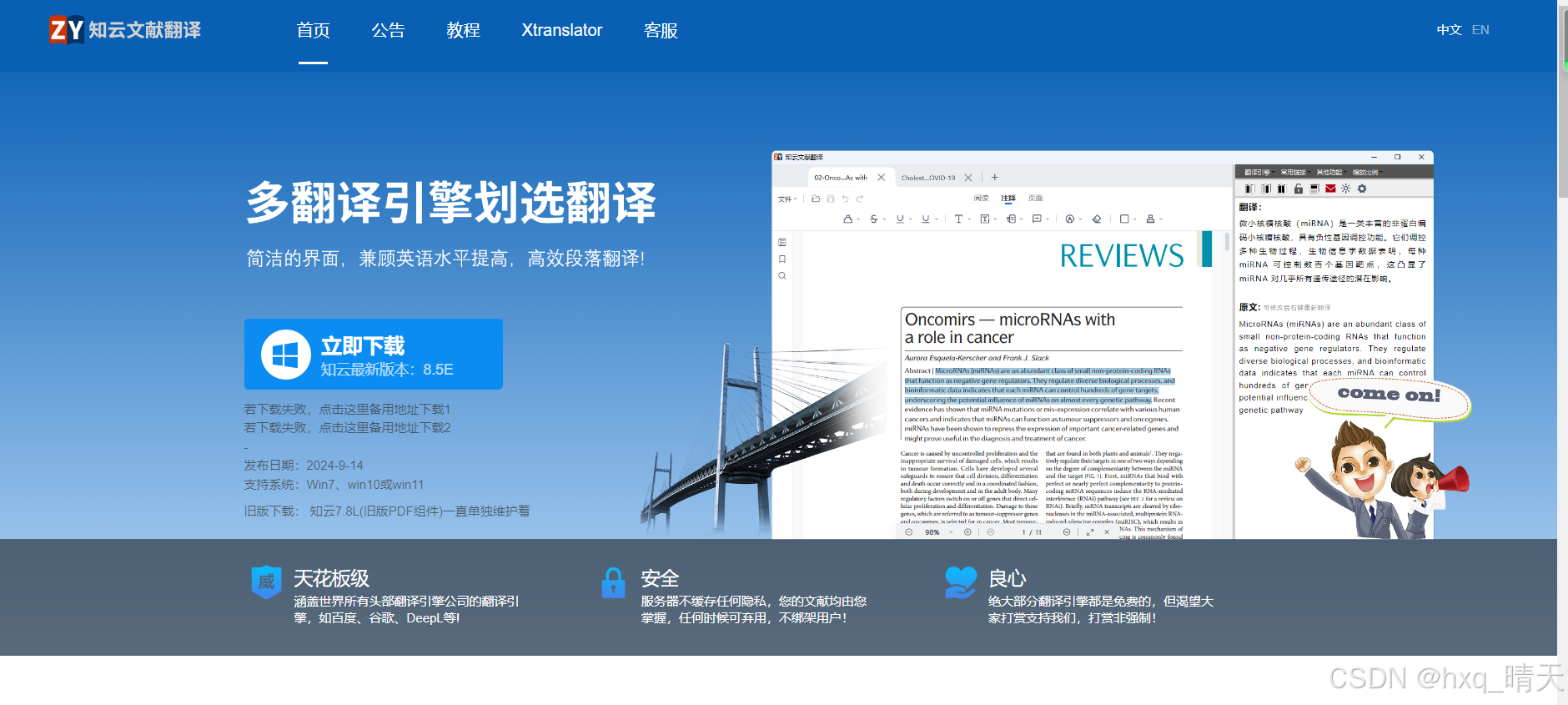This screenshot has height=705, width=1568.
Task: Click the ZY 知云文献翻译 site logo
Action: tap(125, 30)
